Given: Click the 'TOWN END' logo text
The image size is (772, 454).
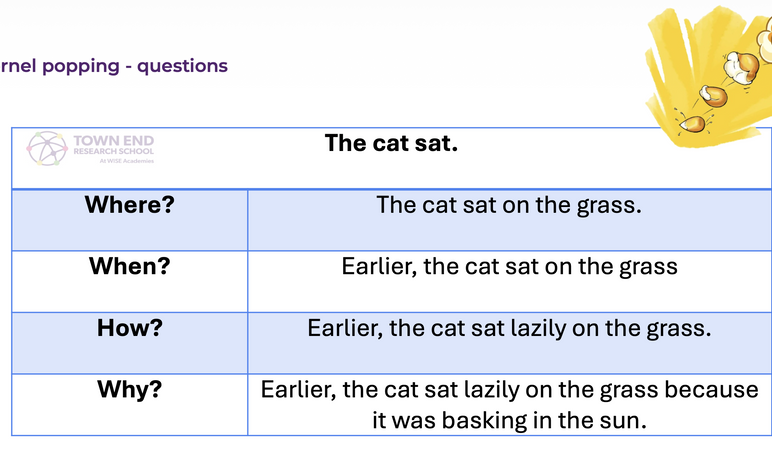Looking at the screenshot, I should (x=114, y=141).
